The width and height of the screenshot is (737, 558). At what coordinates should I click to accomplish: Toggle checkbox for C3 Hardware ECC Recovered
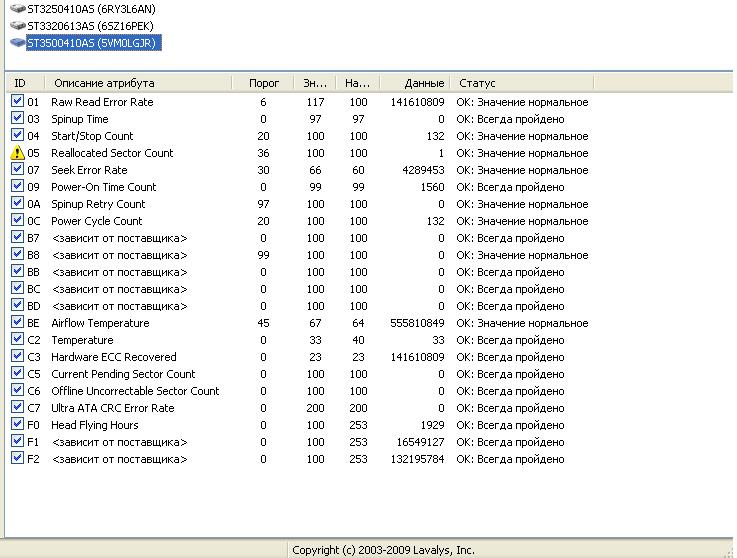coord(17,356)
